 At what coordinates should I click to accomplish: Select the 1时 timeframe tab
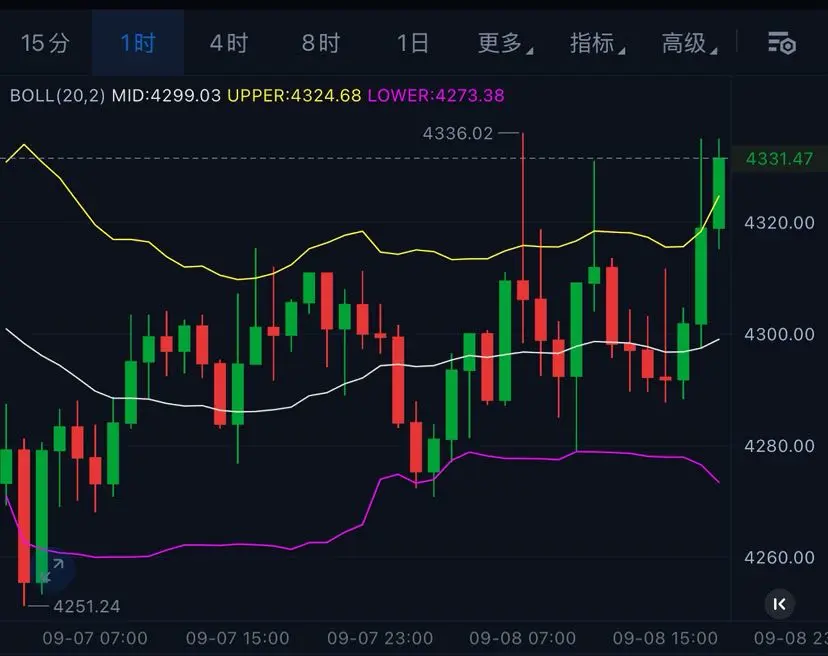(x=138, y=43)
